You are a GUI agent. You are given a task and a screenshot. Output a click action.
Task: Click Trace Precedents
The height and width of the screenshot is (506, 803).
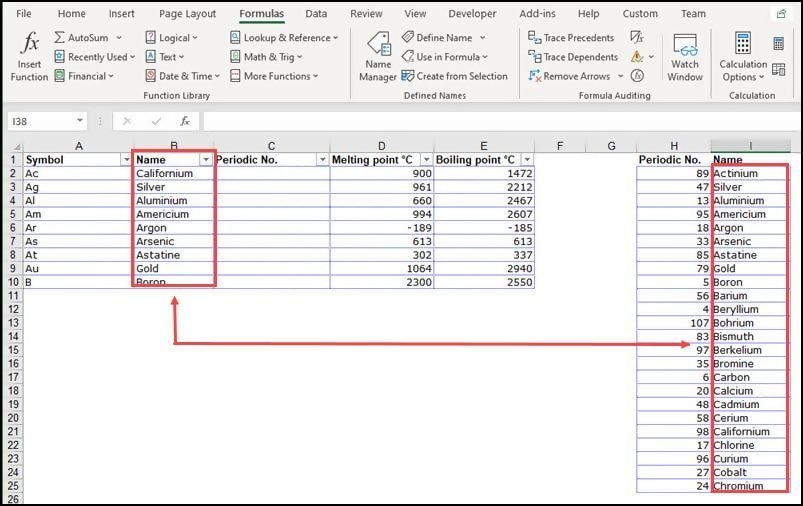(571, 37)
